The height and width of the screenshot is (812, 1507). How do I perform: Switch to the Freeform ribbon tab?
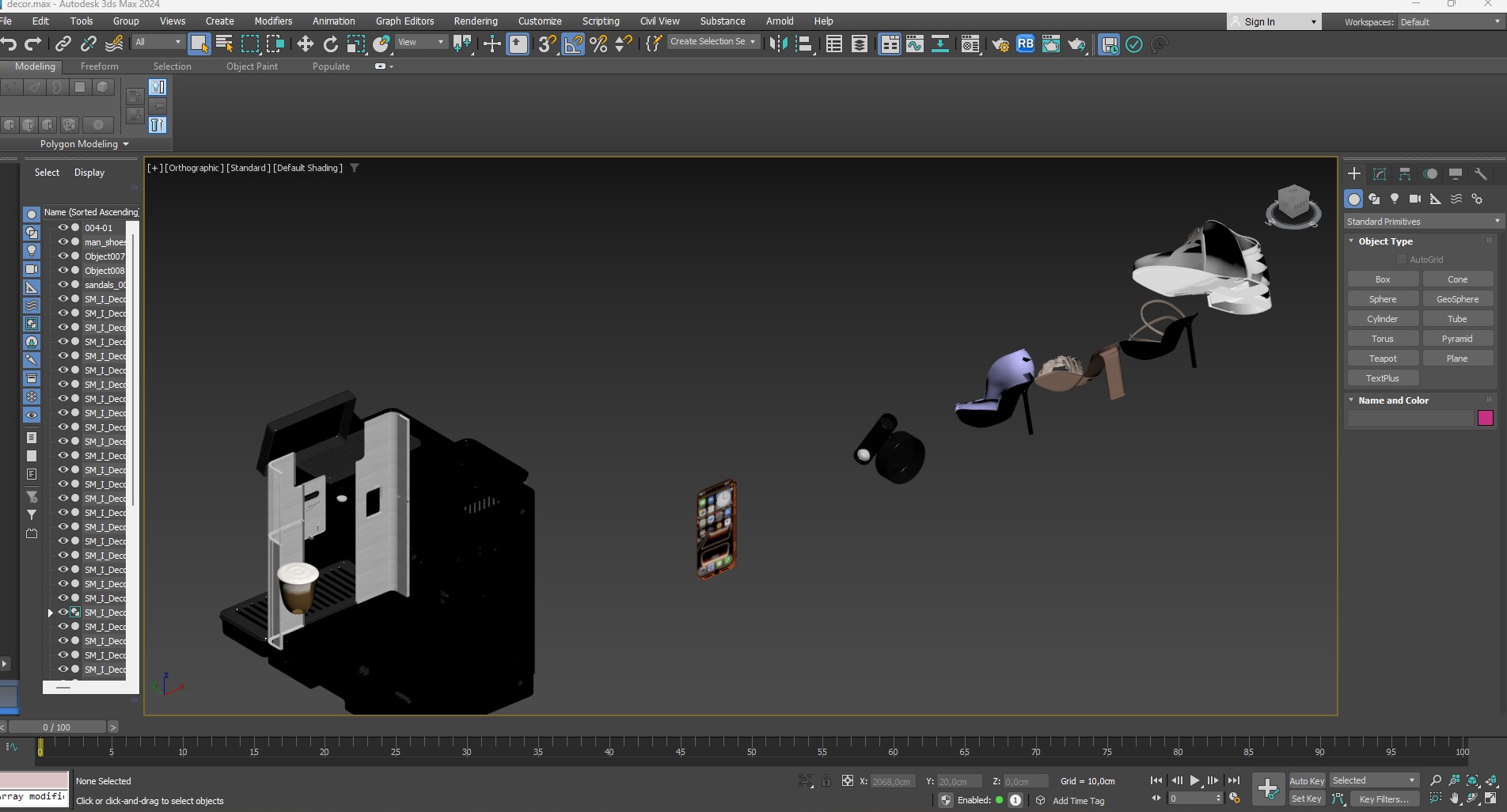(99, 66)
